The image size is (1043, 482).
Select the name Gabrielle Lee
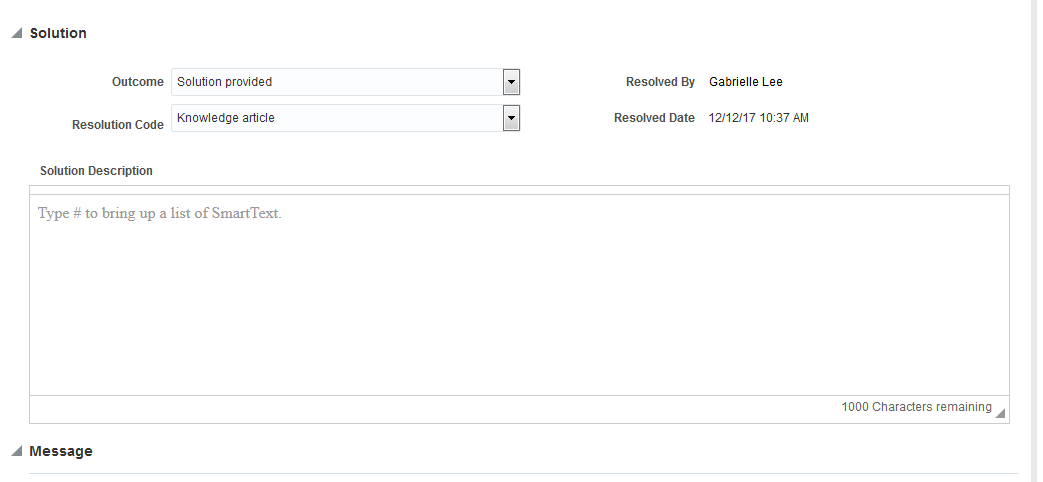click(746, 82)
